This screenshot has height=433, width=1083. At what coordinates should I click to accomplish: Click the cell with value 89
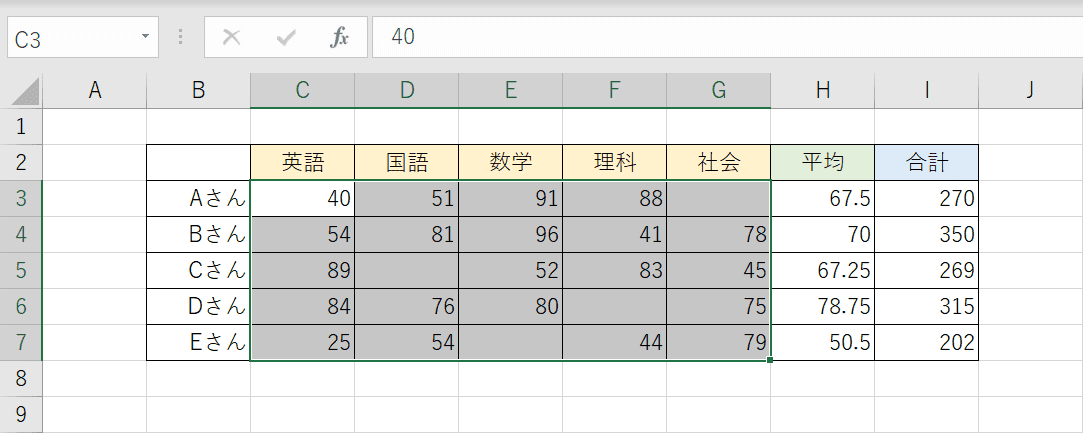[303, 270]
